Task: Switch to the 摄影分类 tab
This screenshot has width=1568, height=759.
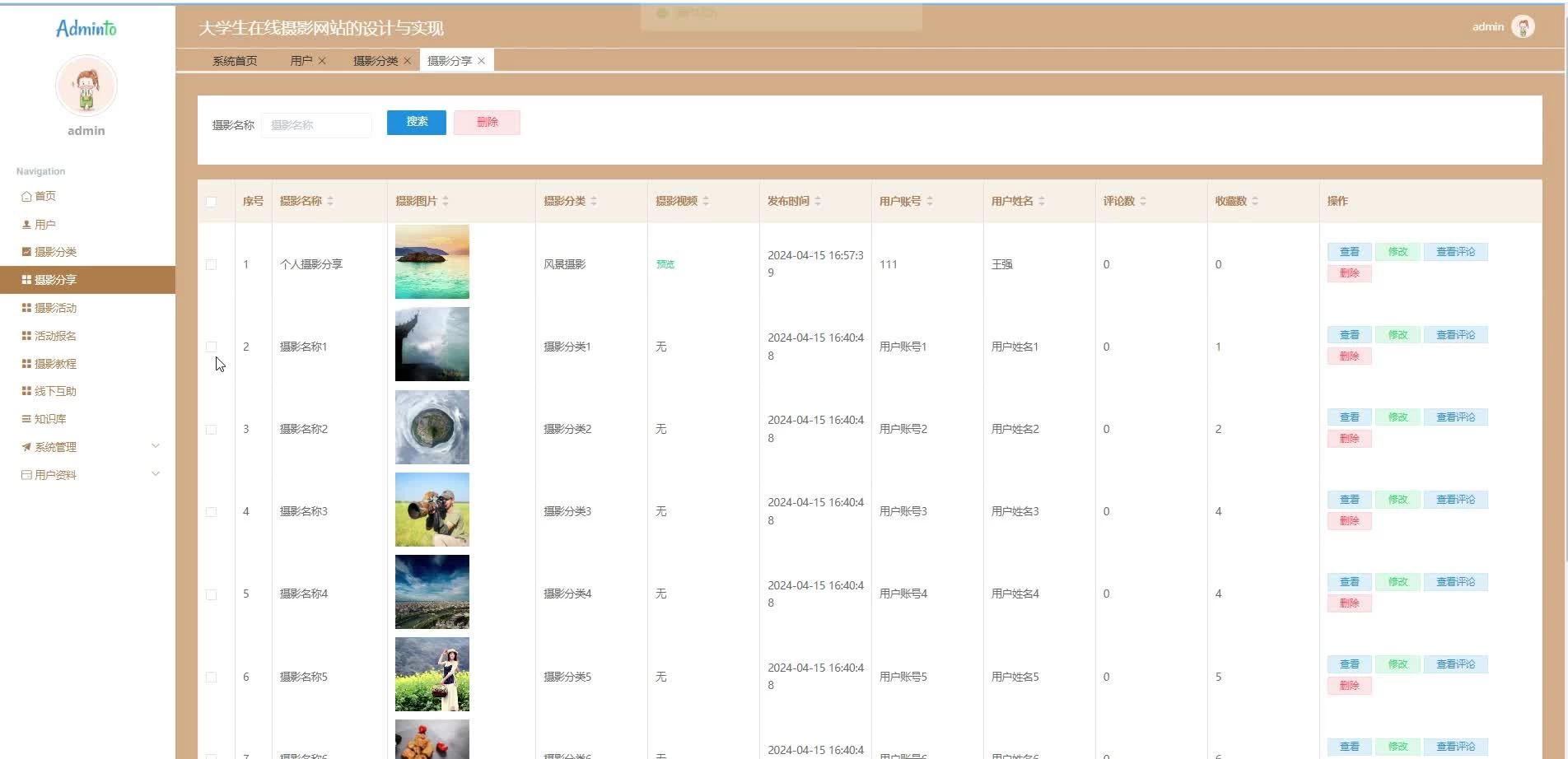Action: [376, 61]
